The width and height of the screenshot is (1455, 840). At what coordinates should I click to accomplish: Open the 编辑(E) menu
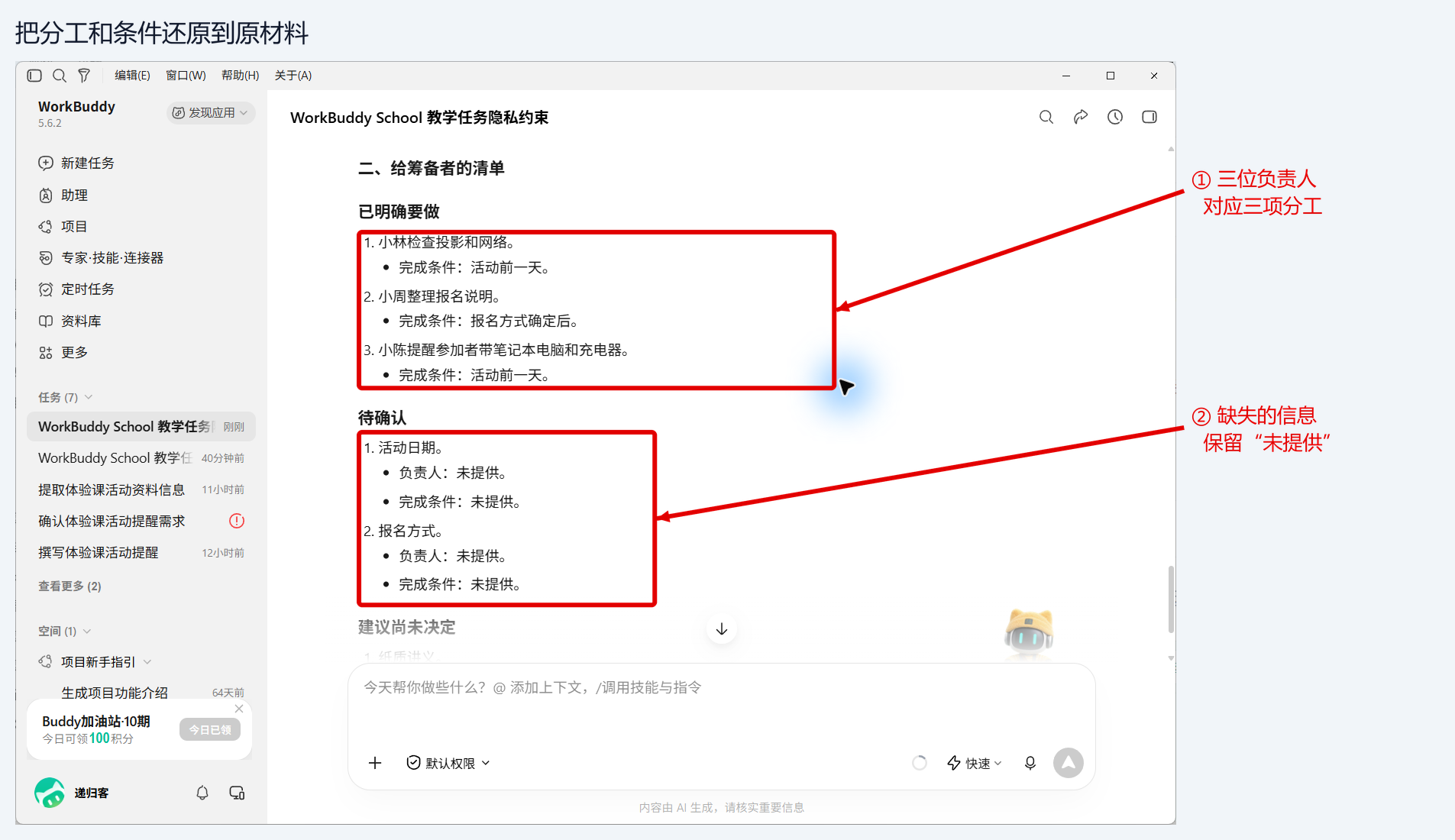tap(132, 76)
